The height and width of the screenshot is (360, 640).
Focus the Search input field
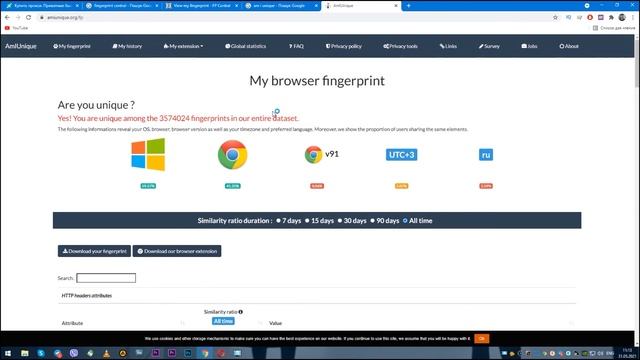point(106,278)
